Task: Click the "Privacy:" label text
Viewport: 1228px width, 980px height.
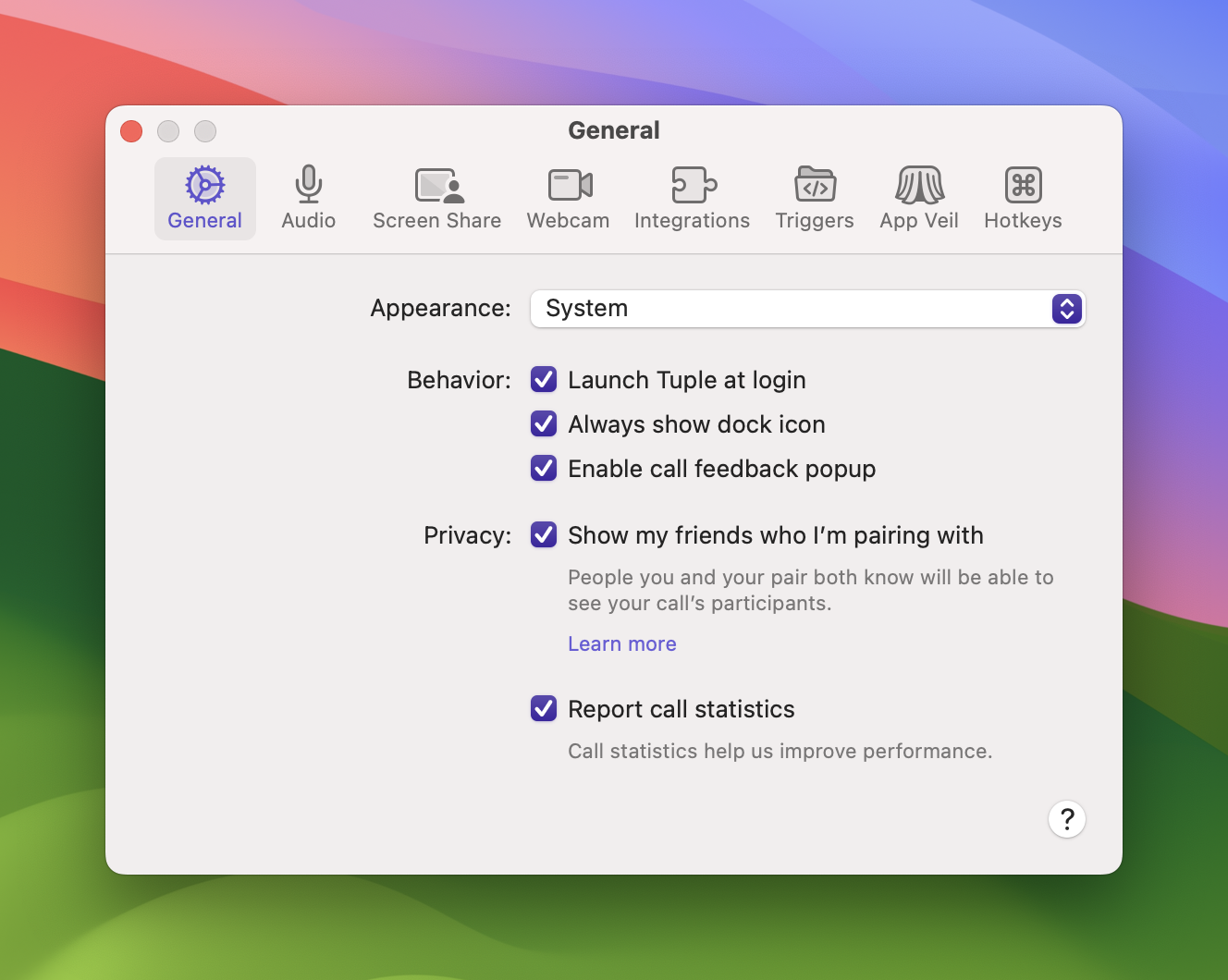Action: pos(468,535)
